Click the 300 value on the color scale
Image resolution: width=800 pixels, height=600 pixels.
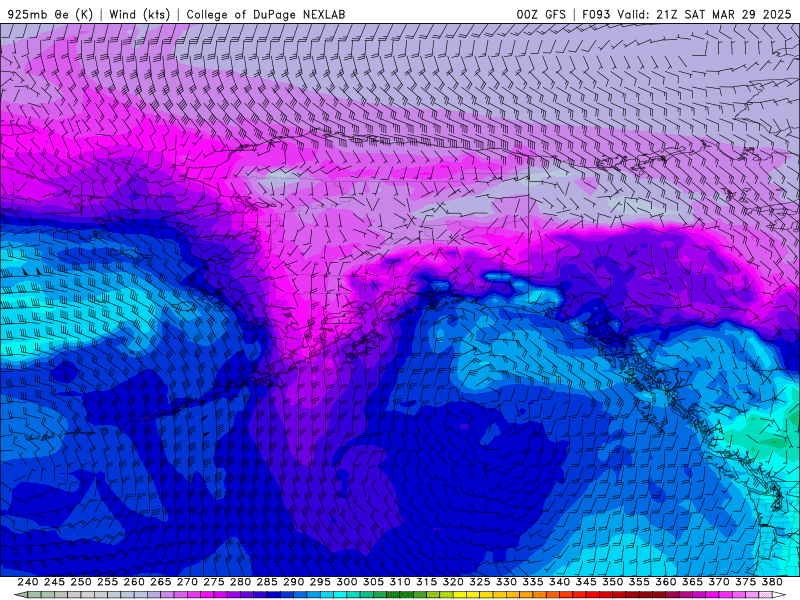(346, 582)
